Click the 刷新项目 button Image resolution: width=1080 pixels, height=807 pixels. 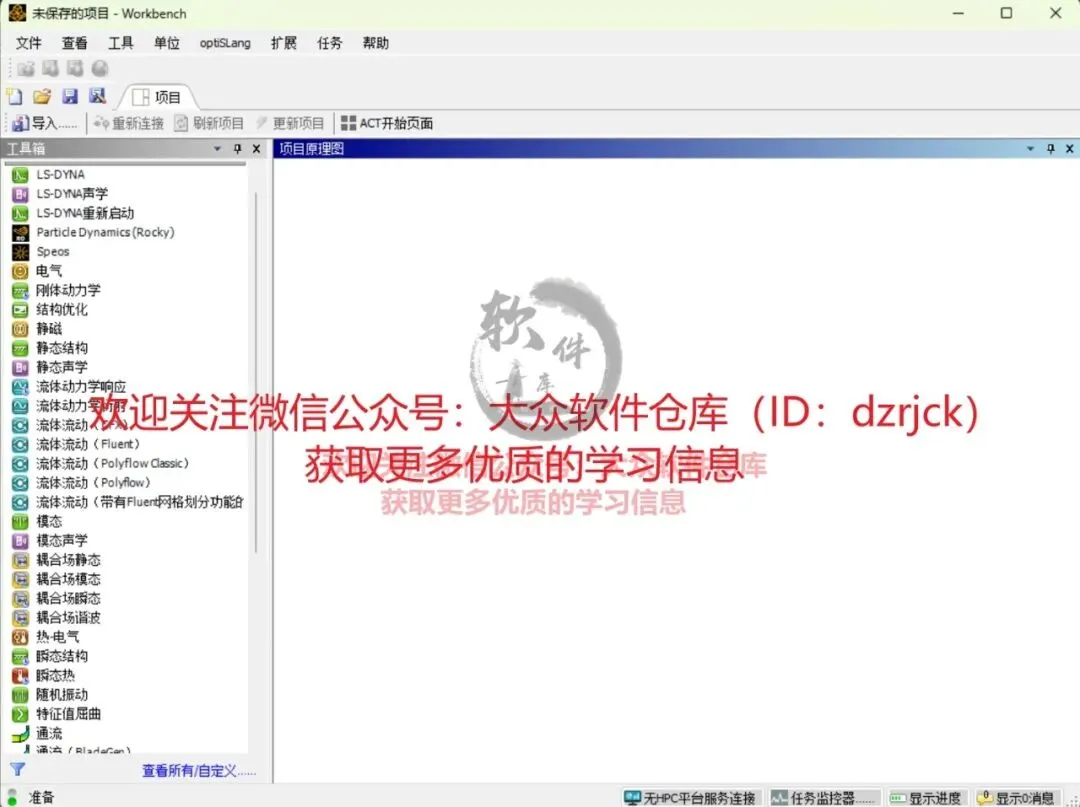pos(209,123)
